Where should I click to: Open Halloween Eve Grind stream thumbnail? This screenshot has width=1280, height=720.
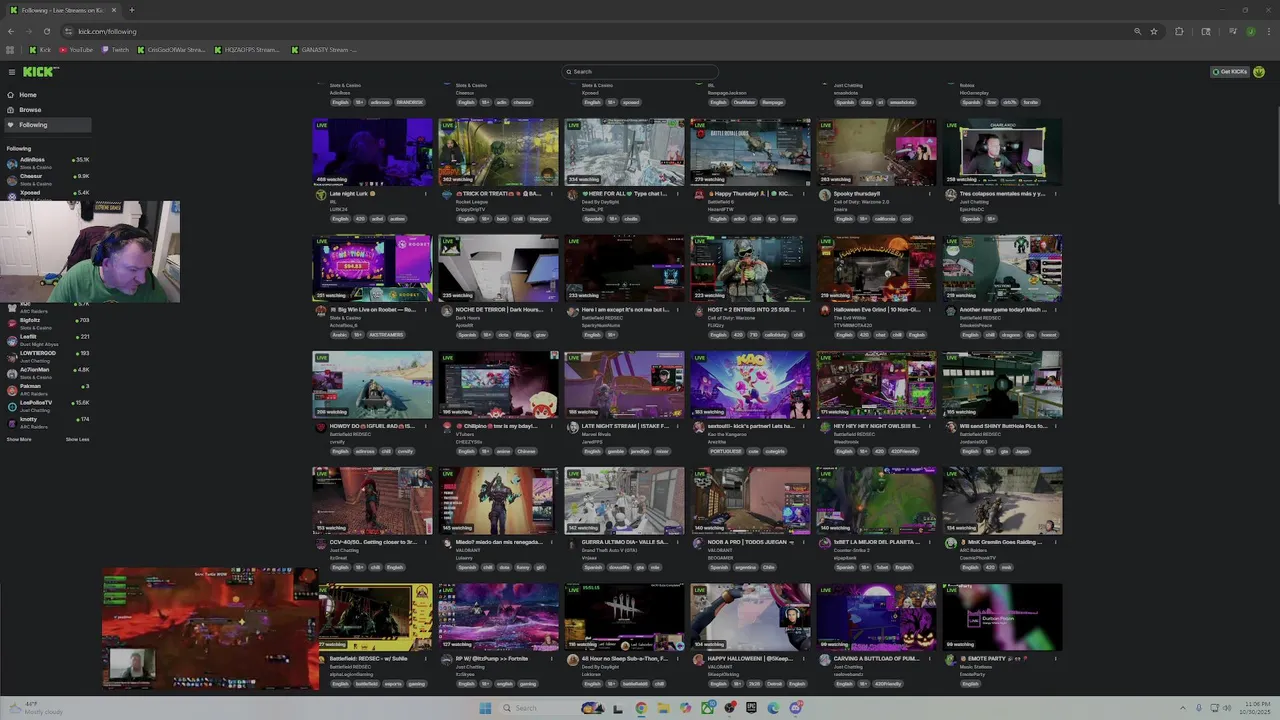click(876, 268)
